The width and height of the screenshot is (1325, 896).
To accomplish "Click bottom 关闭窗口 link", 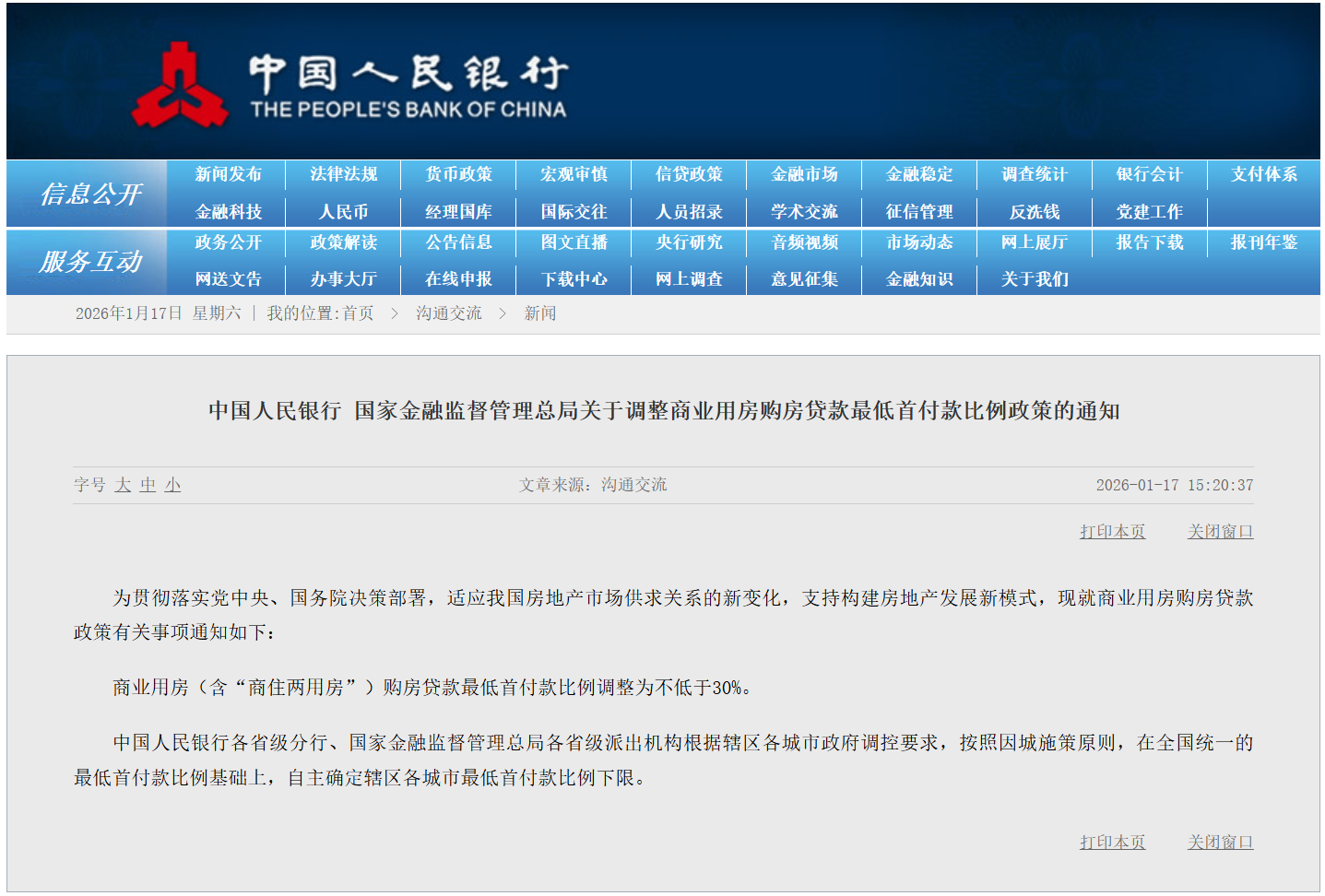I will pyautogui.click(x=1220, y=843).
